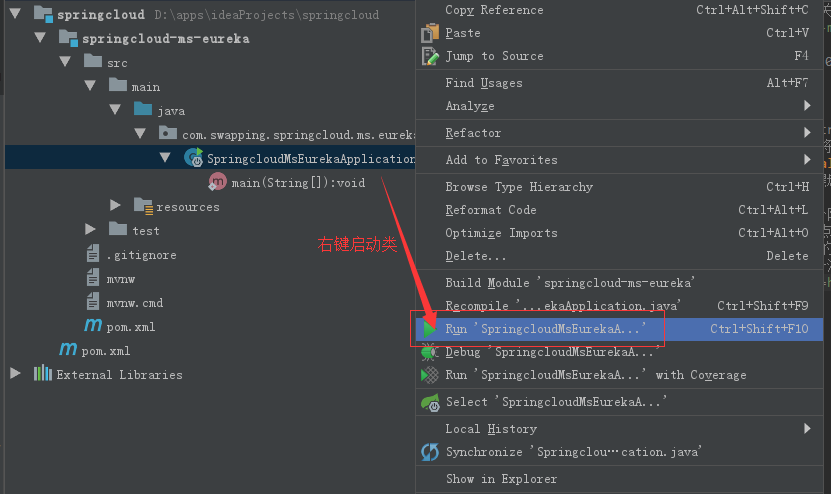Viewport: 831px width, 494px height.
Task: Open the Local History submenu arrow
Action: click(x=807, y=428)
